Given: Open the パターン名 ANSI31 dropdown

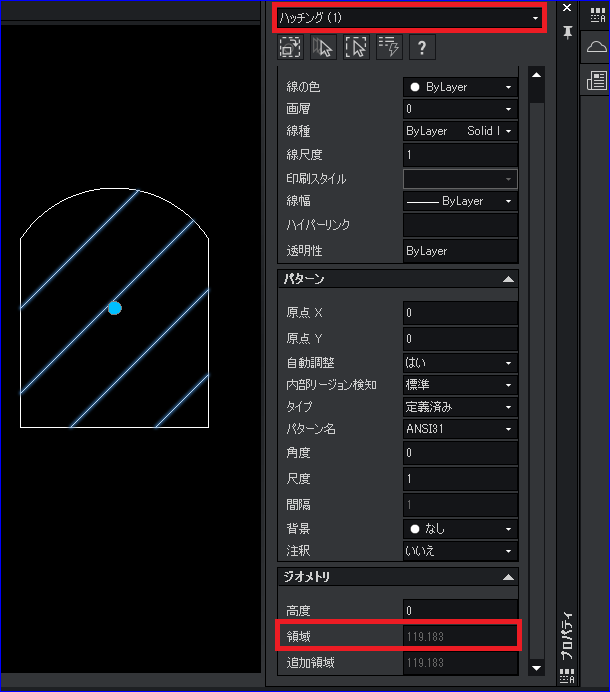Looking at the screenshot, I should [460, 429].
